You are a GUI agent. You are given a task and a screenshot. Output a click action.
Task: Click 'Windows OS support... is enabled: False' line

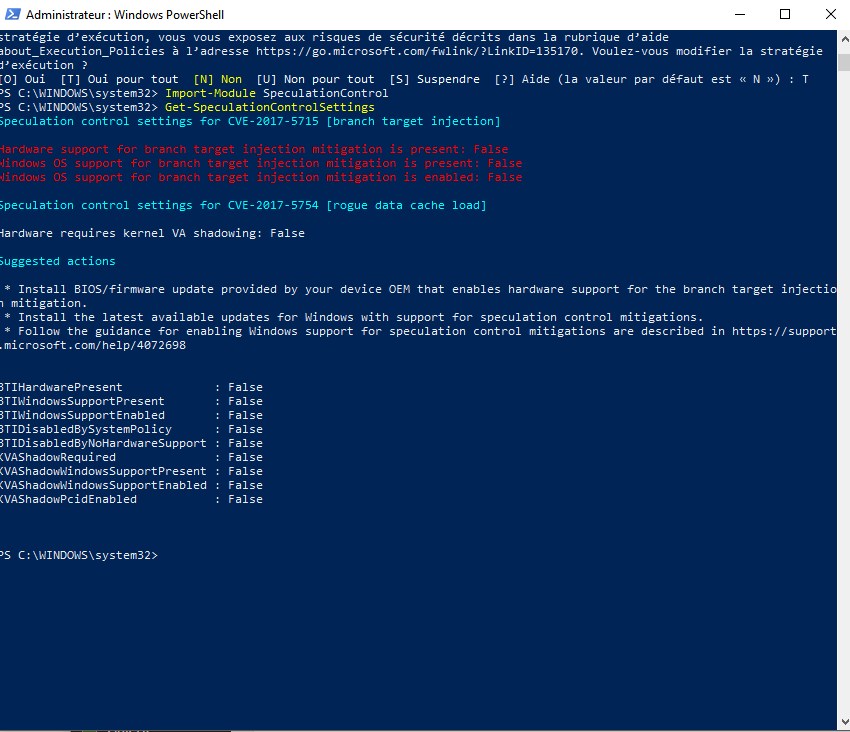(x=261, y=177)
